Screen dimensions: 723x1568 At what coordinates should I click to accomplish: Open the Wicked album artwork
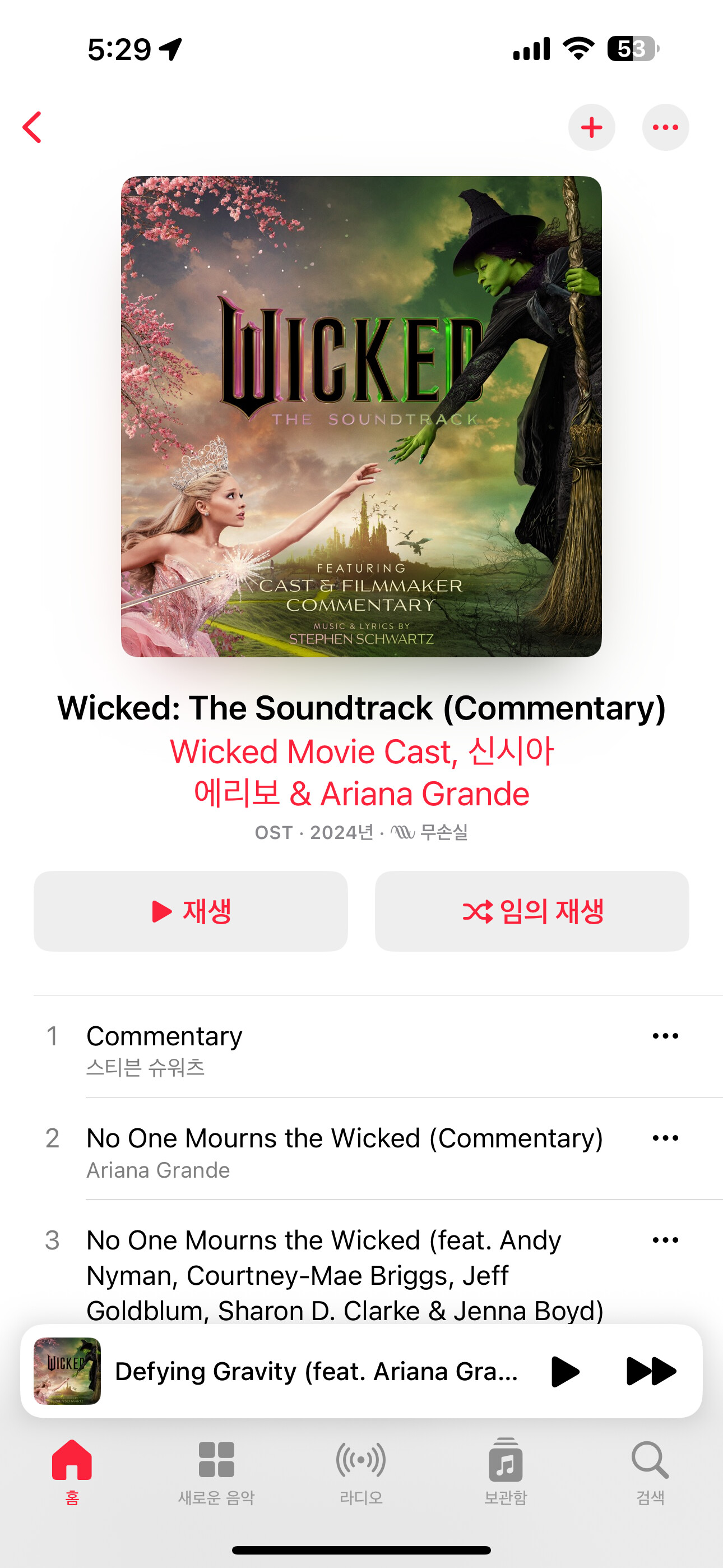pyautogui.click(x=361, y=416)
